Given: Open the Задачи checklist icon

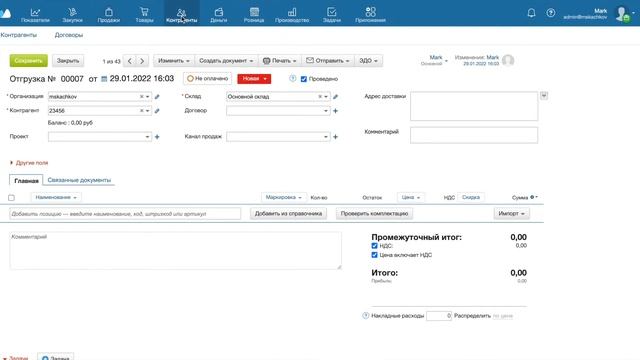Looking at the screenshot, I should pos(331,12).
